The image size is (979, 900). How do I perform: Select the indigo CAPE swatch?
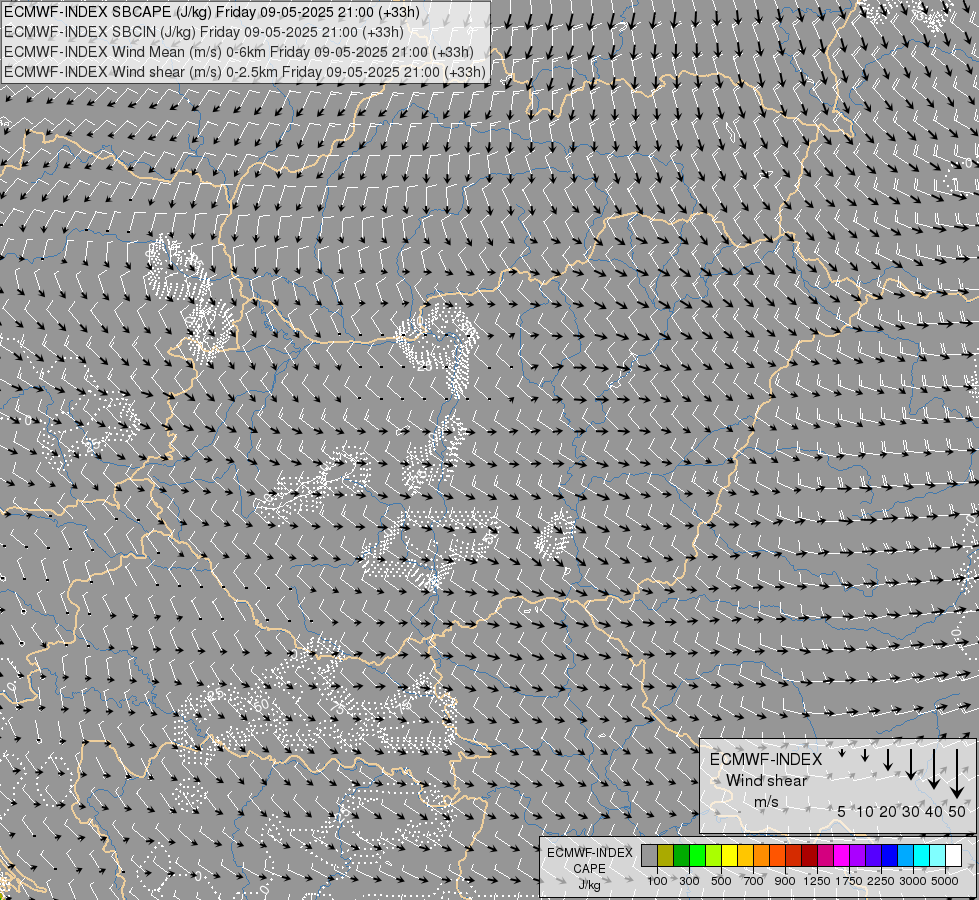pyautogui.click(x=873, y=856)
